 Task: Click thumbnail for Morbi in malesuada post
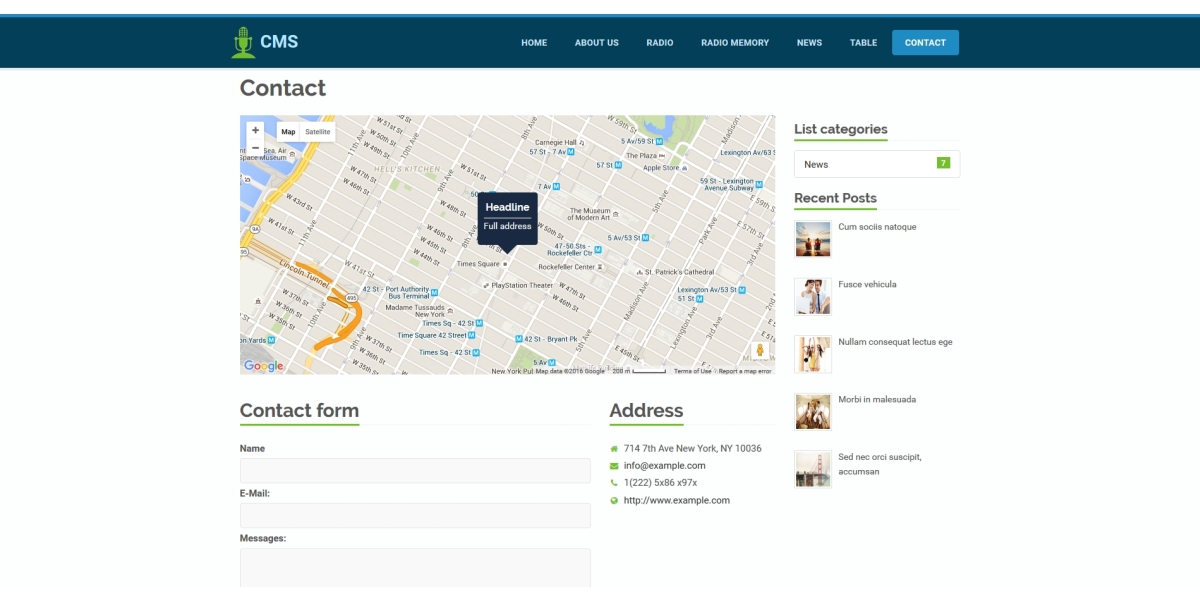point(813,411)
